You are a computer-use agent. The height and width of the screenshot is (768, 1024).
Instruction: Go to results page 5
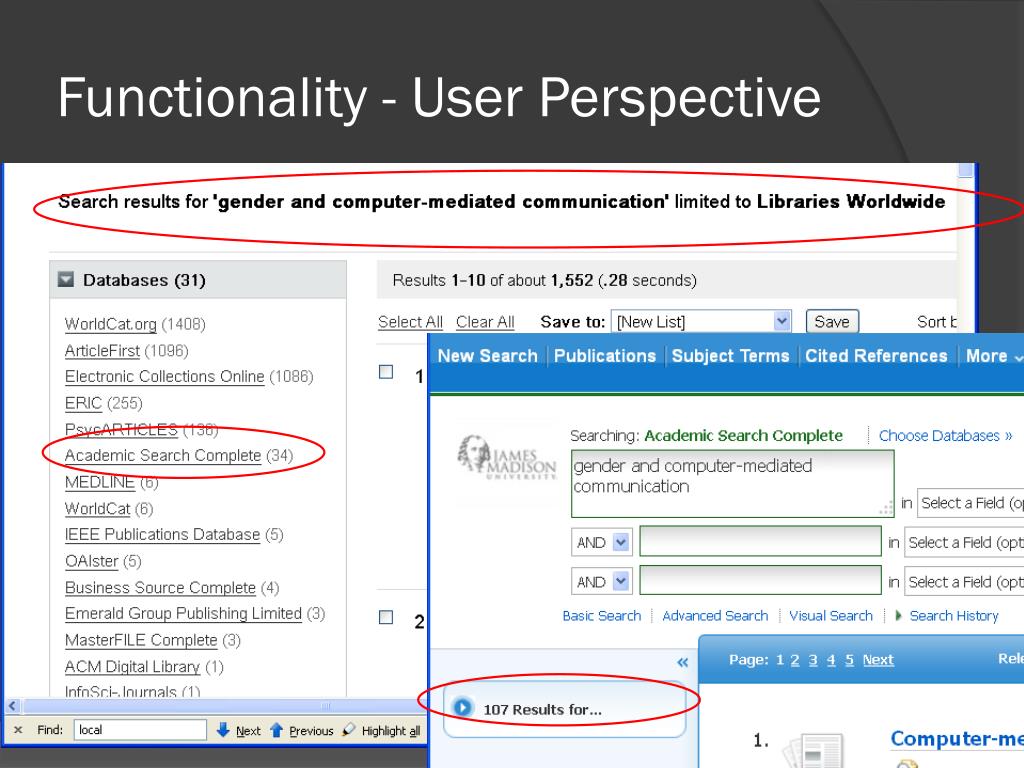(x=849, y=660)
